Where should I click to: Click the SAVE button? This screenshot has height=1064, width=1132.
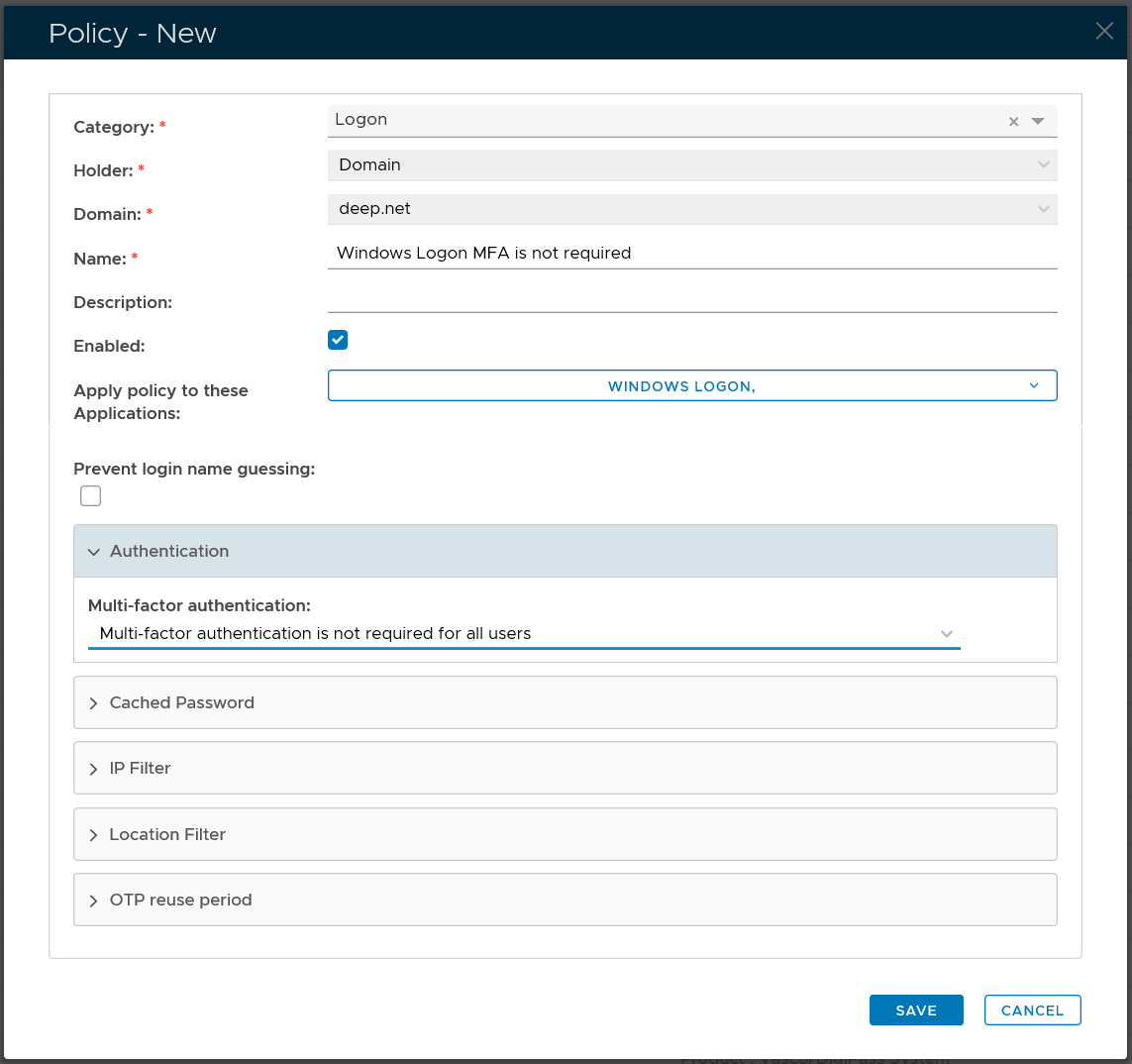tap(915, 1010)
